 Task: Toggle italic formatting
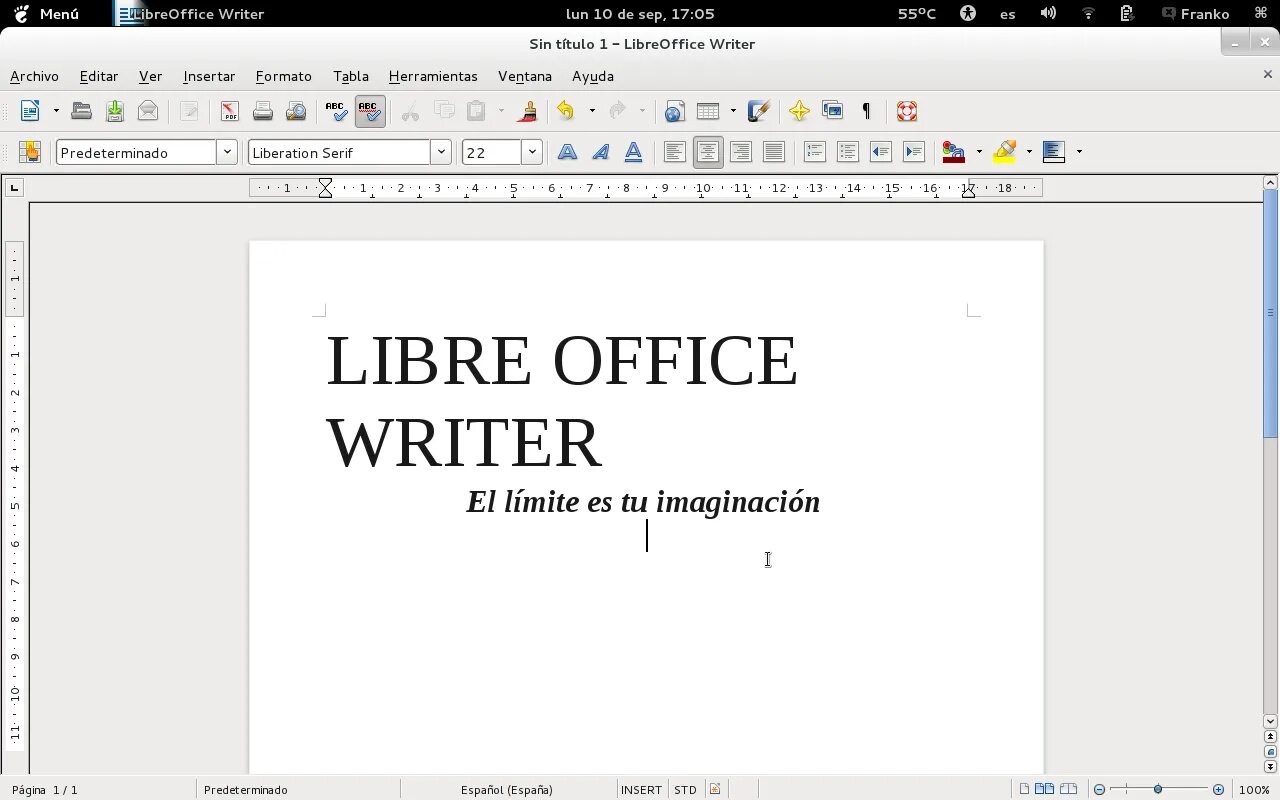(x=600, y=152)
